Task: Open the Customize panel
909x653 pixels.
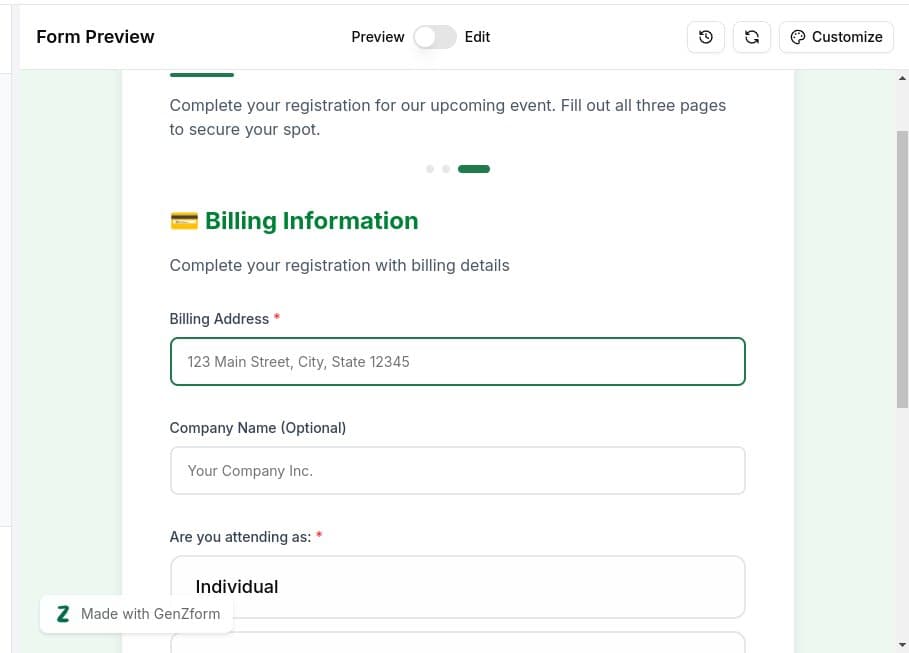Action: tap(836, 36)
